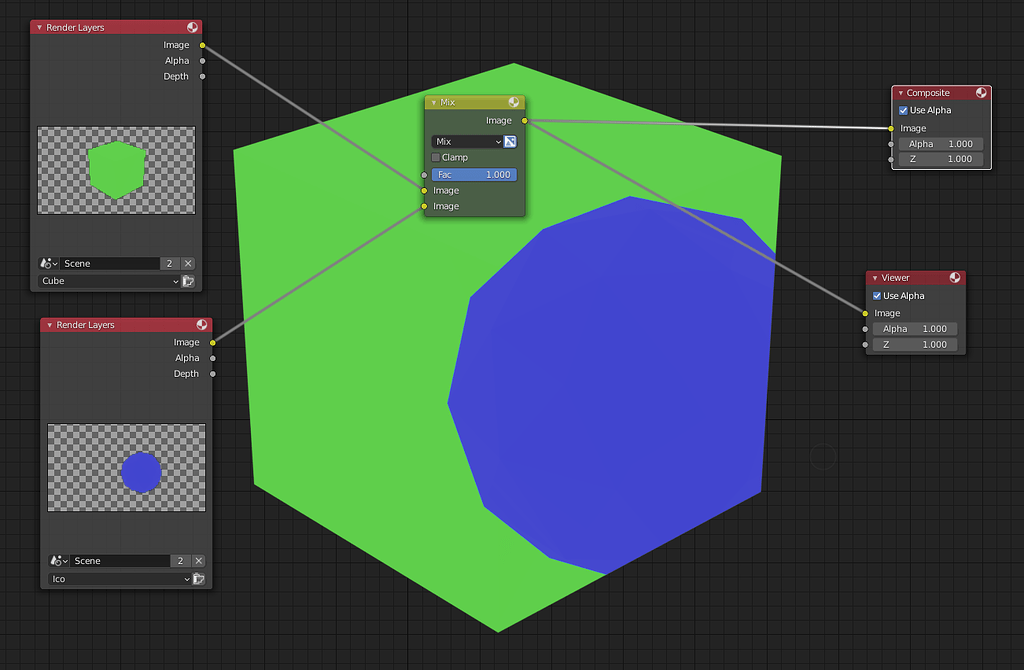Click the Viewer node Z input socket
Screen dimensions: 1024x670
pos(865,344)
